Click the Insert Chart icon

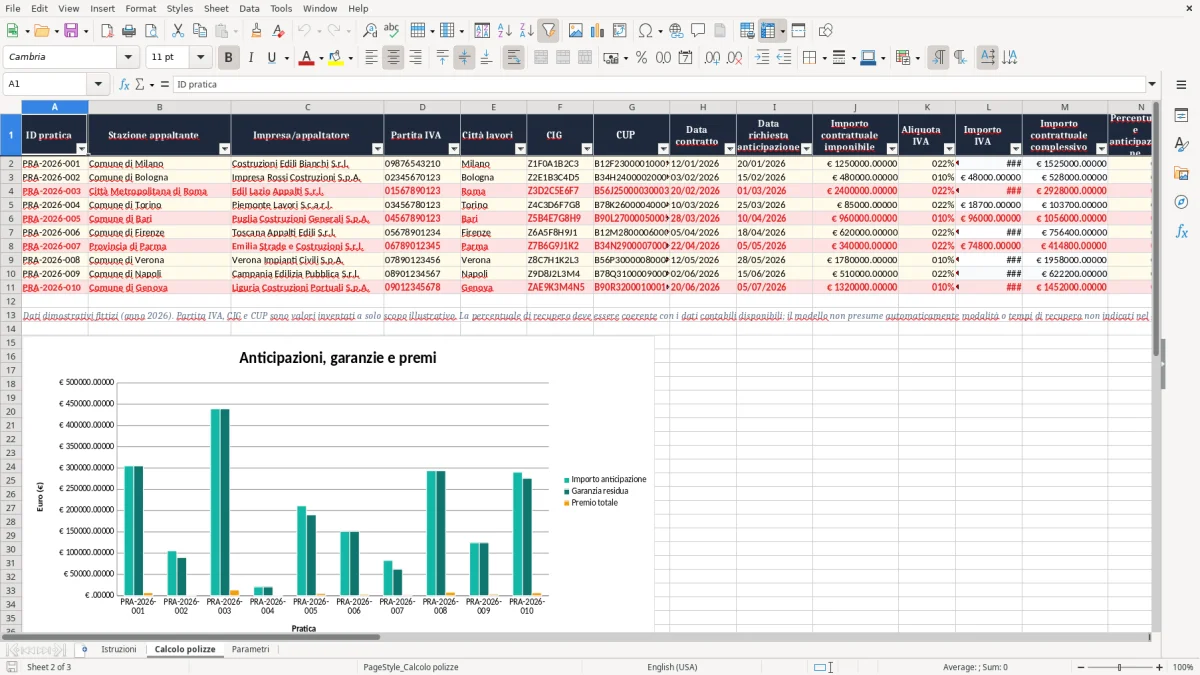point(597,31)
